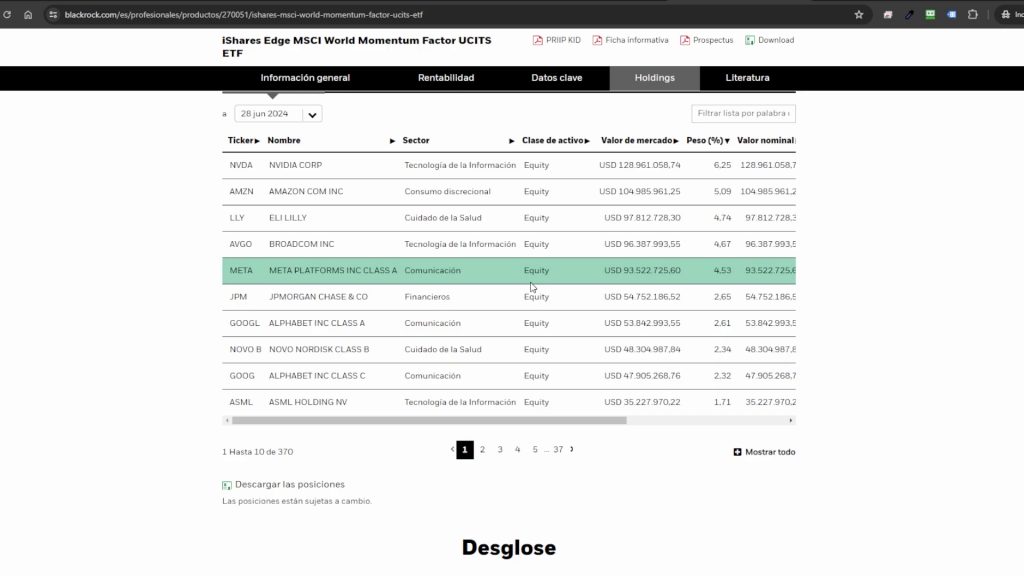Sort holdings by Ticker column
The image size is (1024, 576).
[x=244, y=140]
